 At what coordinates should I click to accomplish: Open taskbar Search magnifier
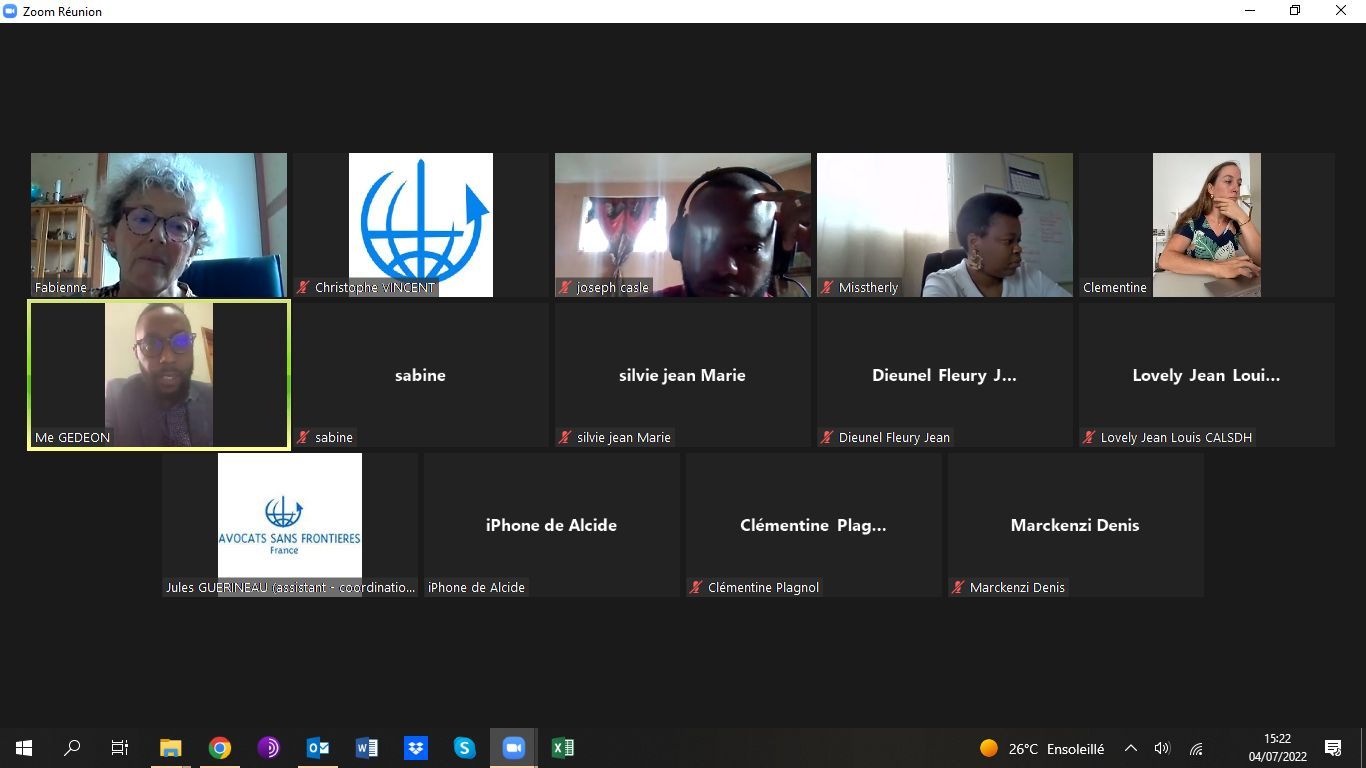click(x=72, y=747)
